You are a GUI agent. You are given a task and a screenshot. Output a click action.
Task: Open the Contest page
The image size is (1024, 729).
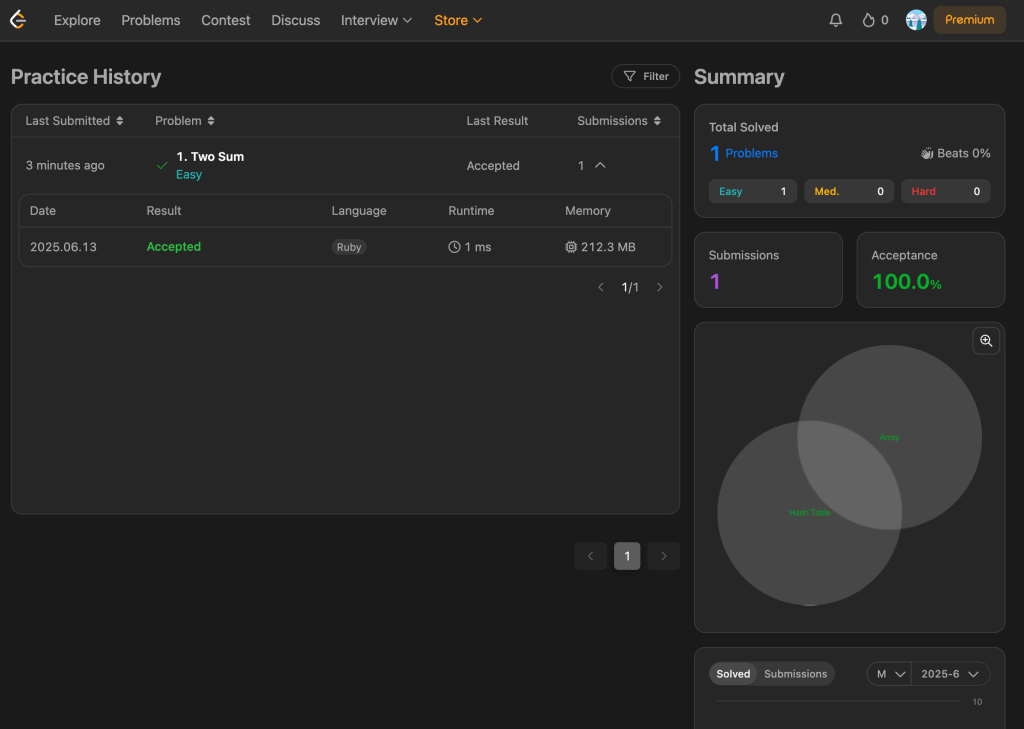pos(226,20)
